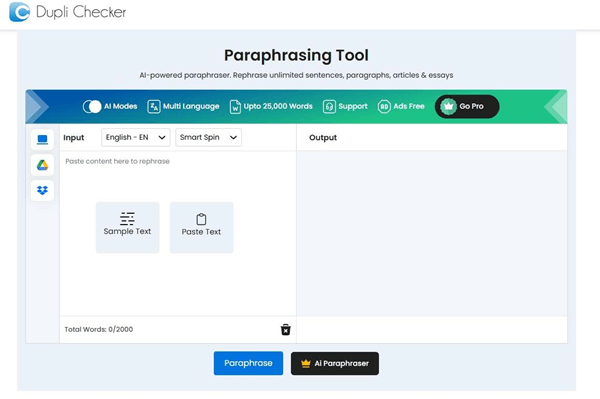600x399 pixels.
Task: Click the Ads Free icon
Action: [x=384, y=106]
